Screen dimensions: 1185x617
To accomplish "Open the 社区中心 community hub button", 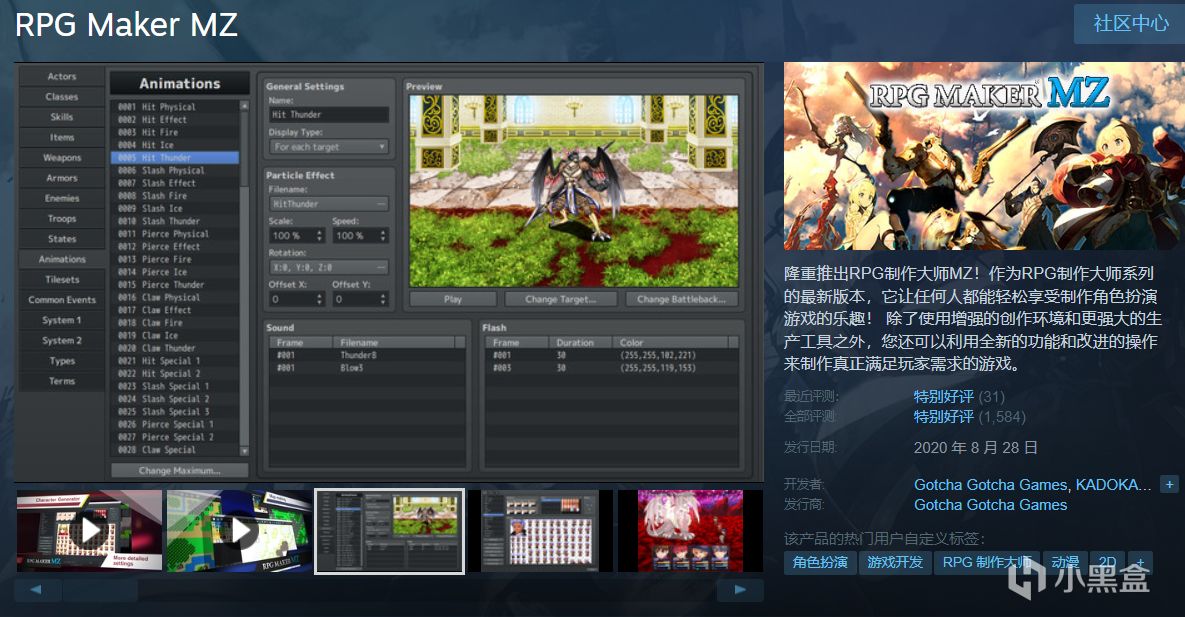I will pyautogui.click(x=1130, y=23).
